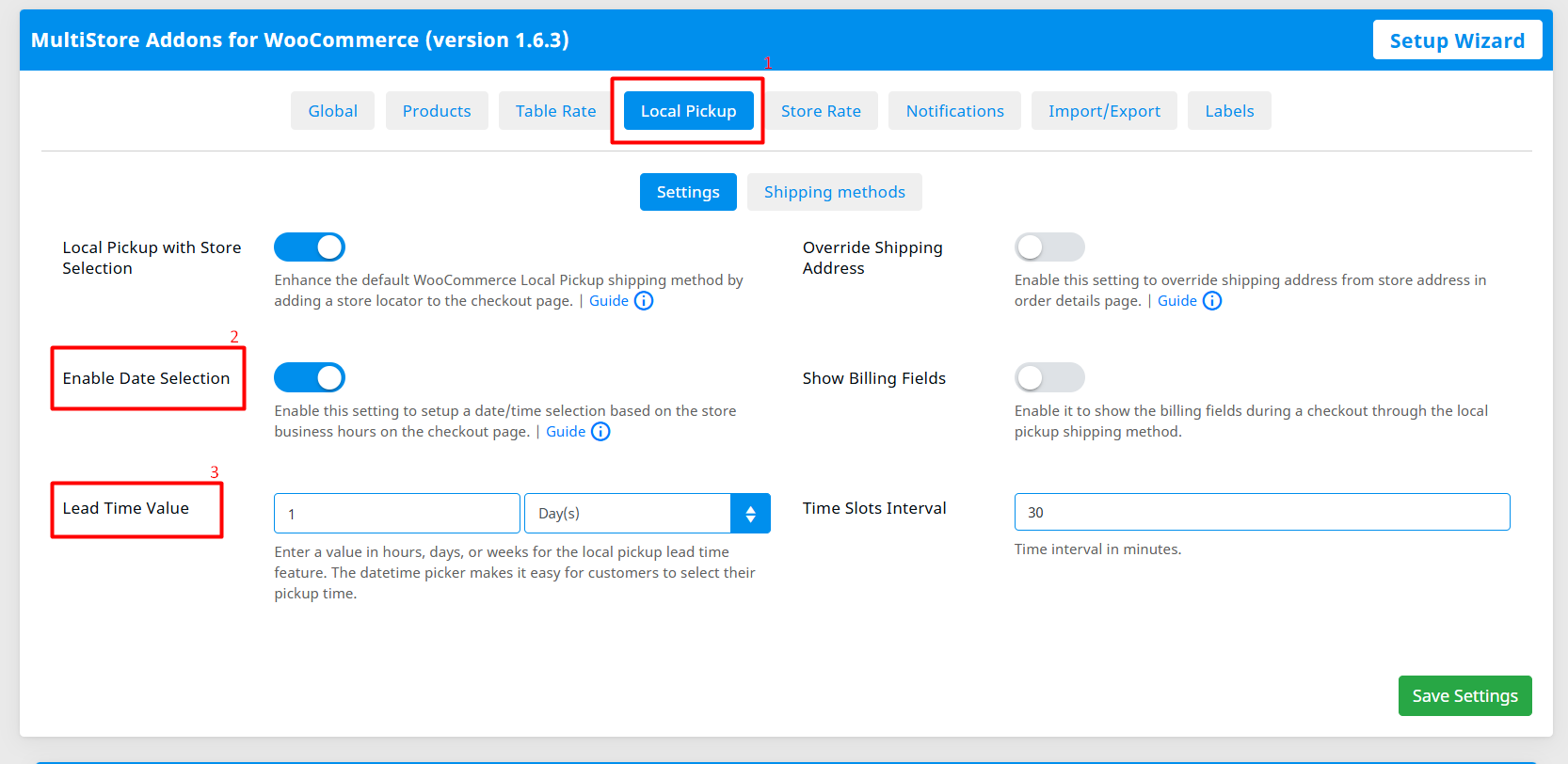1568x764 pixels.
Task: Open Guide link for Local Pickup Store Selection
Action: [609, 301]
